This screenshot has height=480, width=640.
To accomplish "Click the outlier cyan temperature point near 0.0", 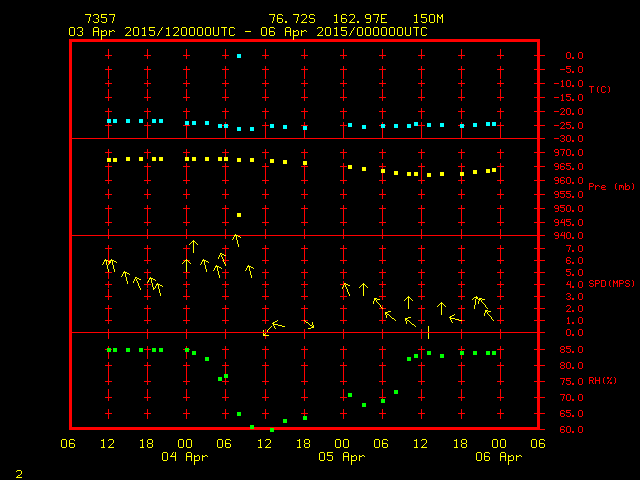I will pyautogui.click(x=239, y=56).
